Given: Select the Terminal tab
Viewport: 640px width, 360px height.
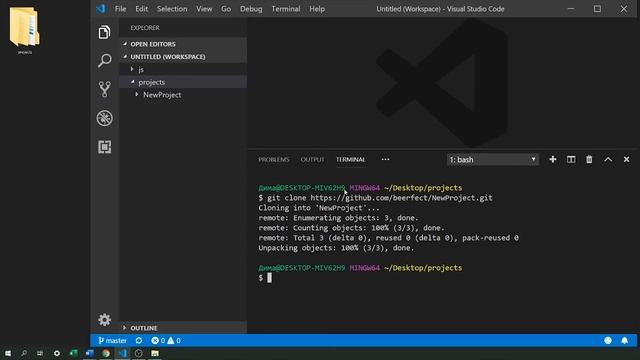Looking at the screenshot, I should 351,160.
